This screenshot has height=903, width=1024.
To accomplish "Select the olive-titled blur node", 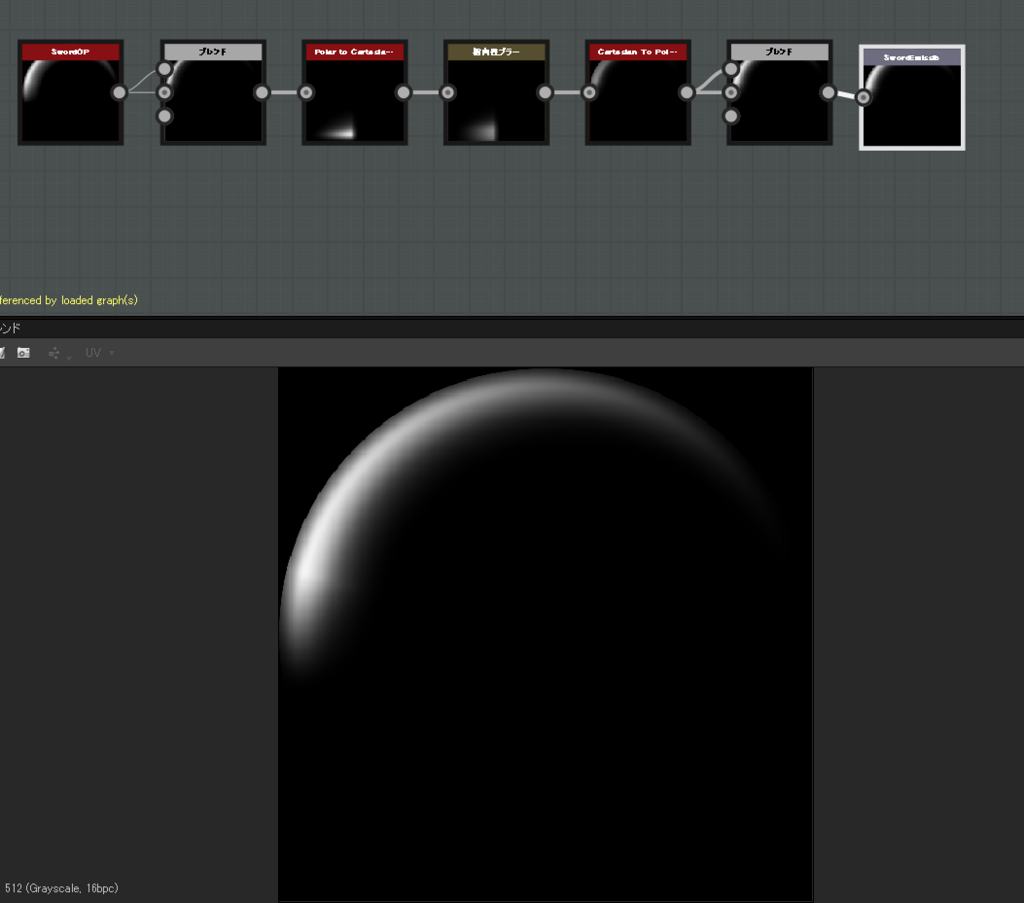I will point(496,92).
